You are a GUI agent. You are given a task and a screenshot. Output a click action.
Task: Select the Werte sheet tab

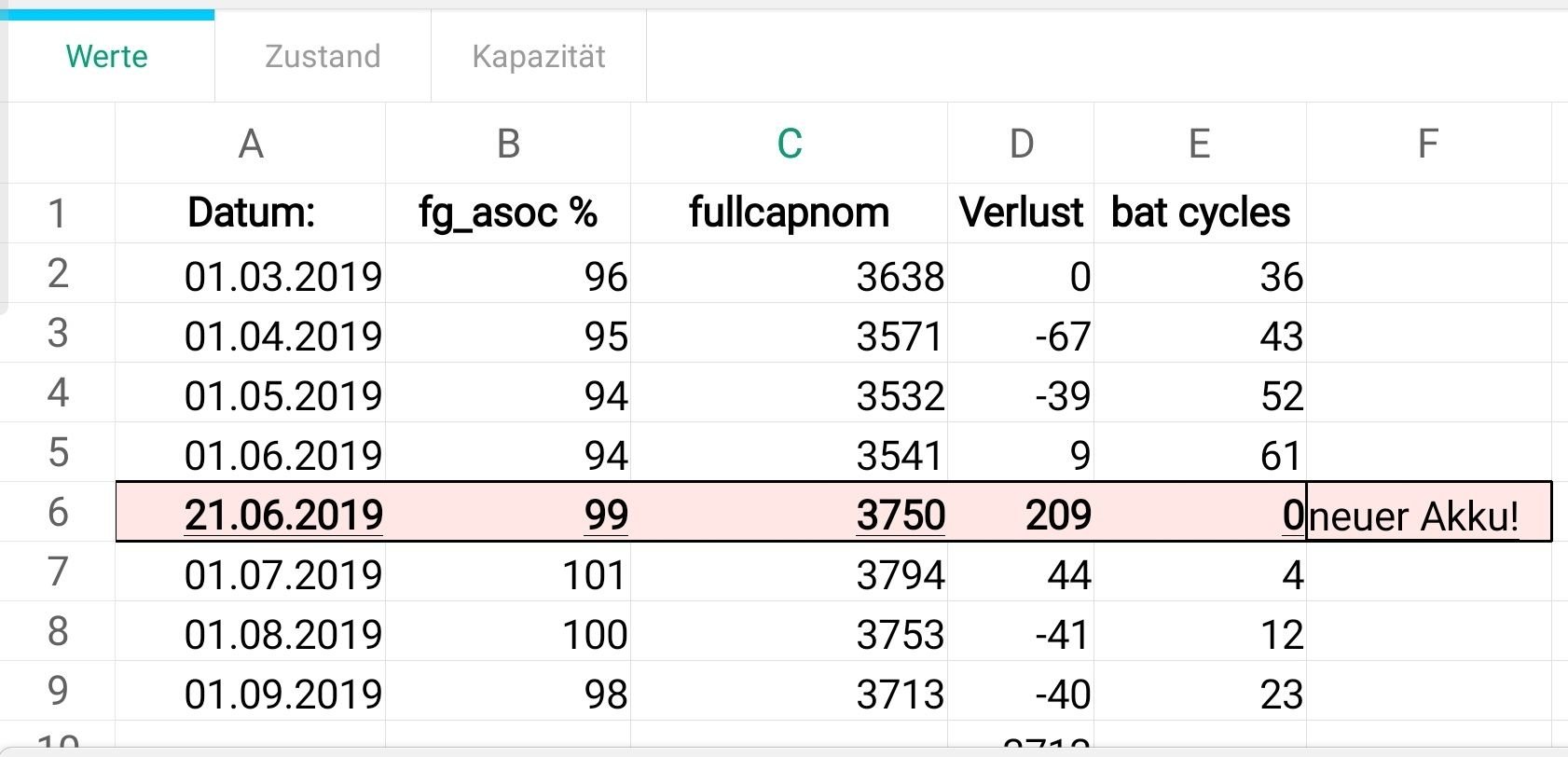pos(107,56)
